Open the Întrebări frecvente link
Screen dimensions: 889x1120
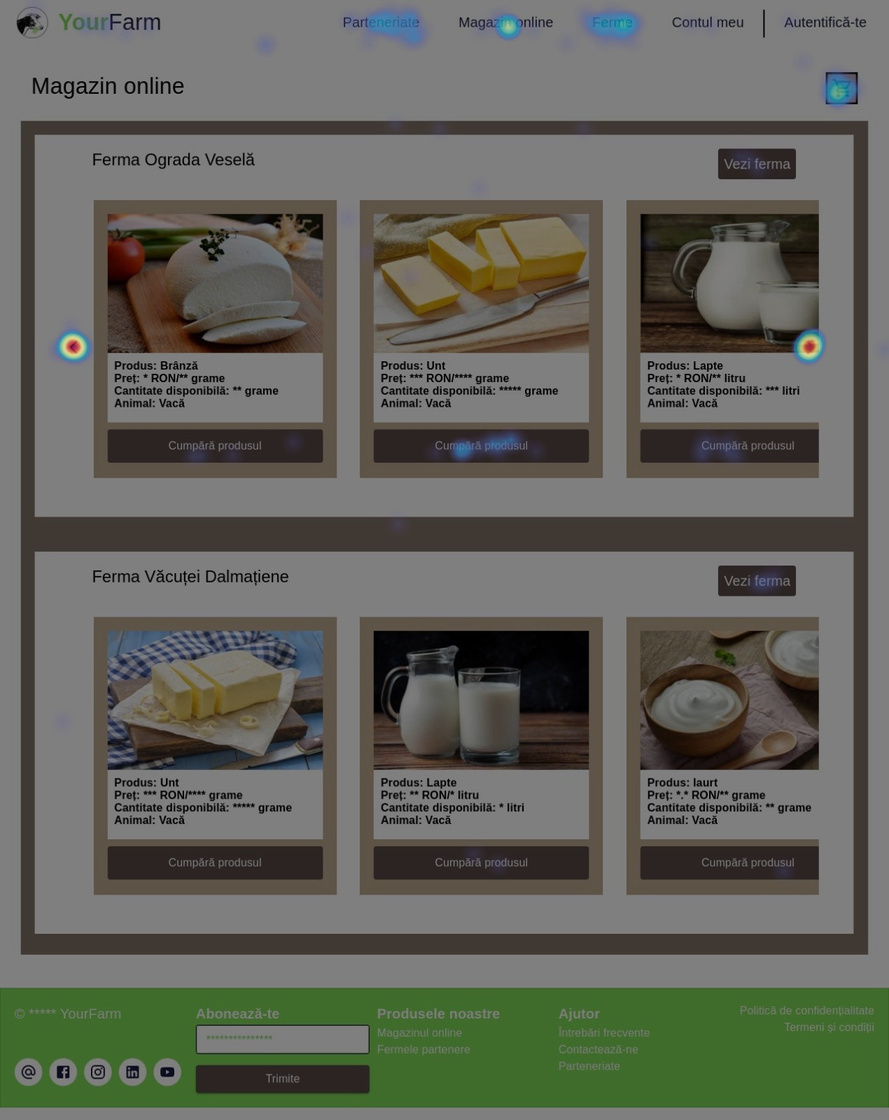[x=604, y=1032]
